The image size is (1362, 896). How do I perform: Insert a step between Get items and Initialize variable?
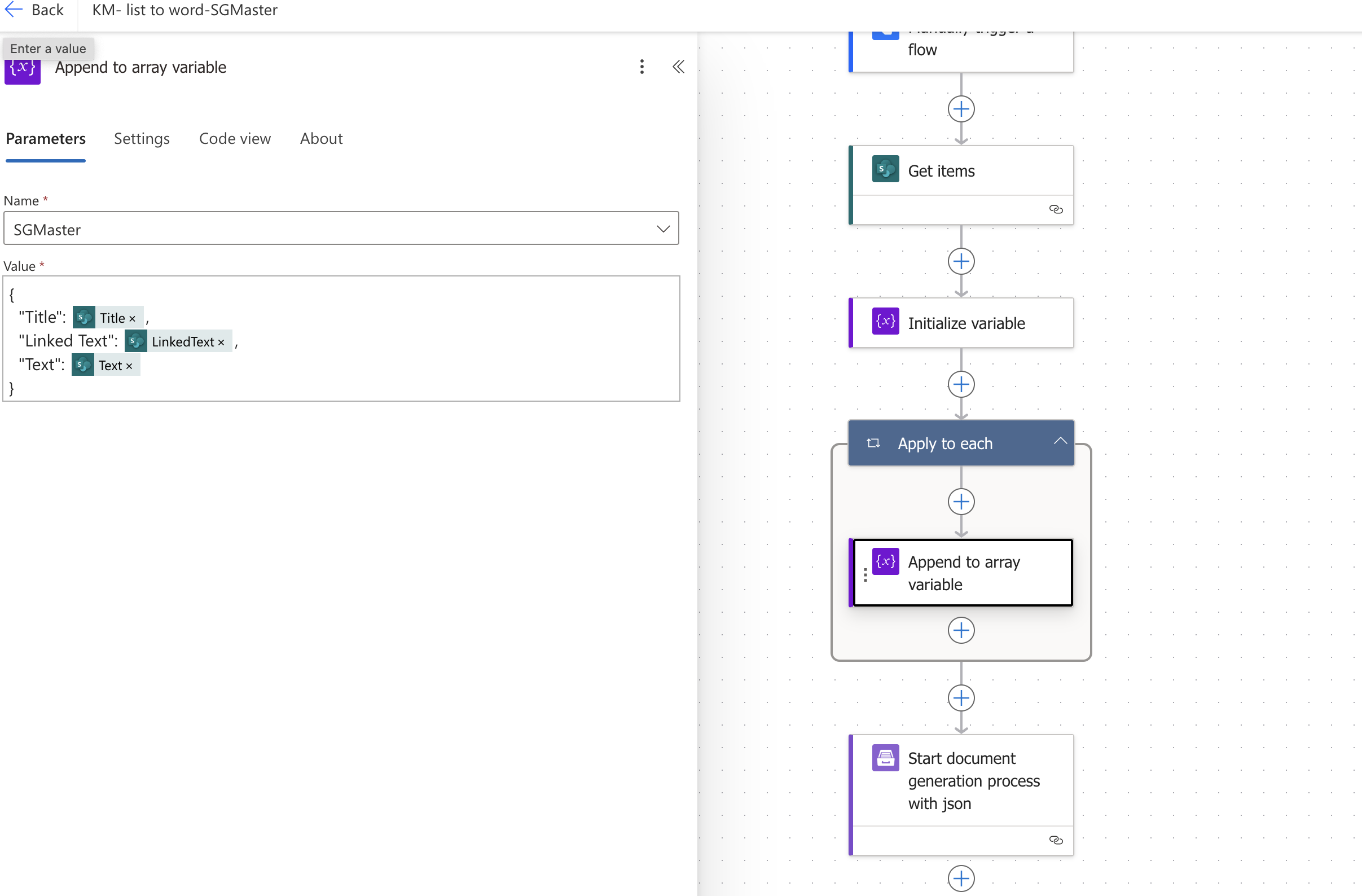[x=961, y=261]
